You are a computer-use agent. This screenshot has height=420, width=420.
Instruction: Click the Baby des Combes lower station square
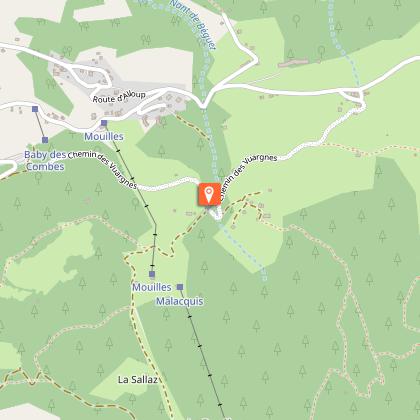[45, 140]
